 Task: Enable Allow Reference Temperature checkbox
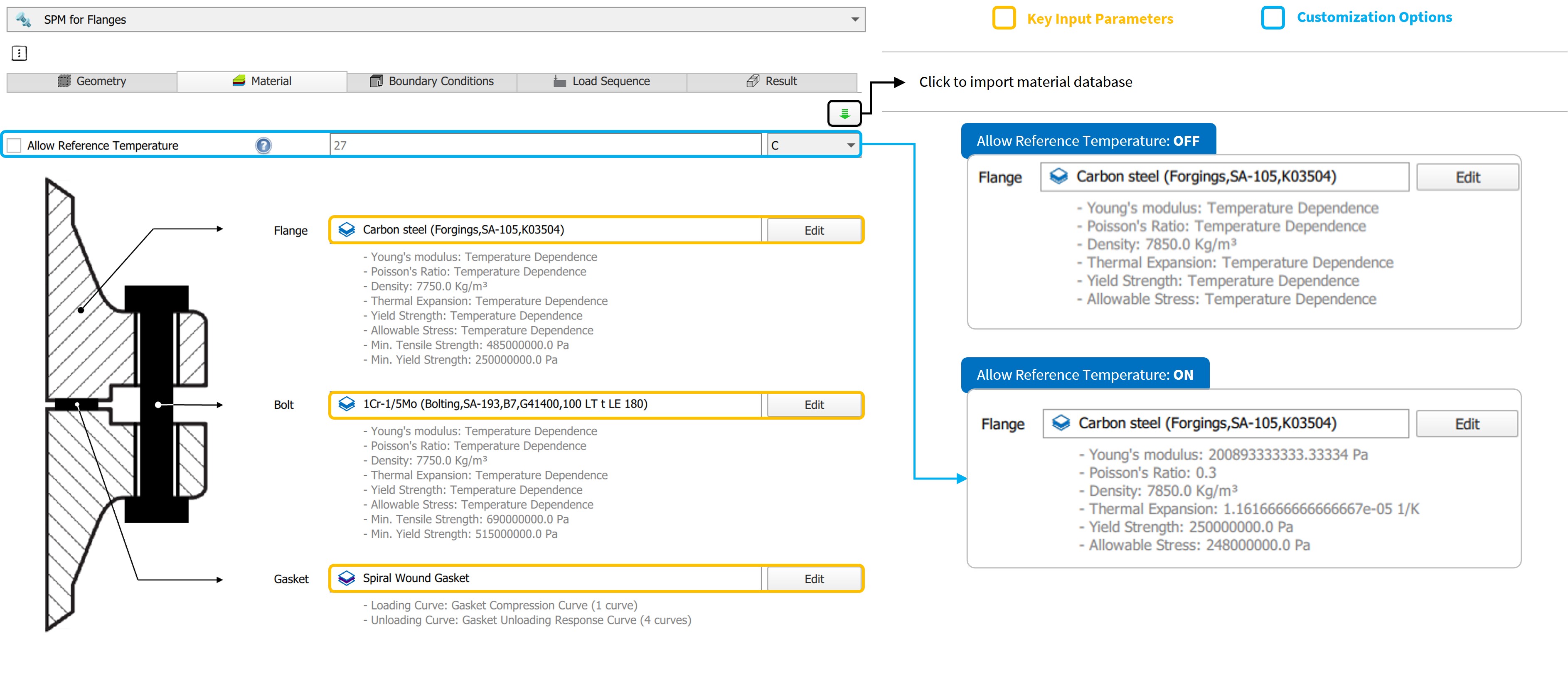pyautogui.click(x=15, y=145)
